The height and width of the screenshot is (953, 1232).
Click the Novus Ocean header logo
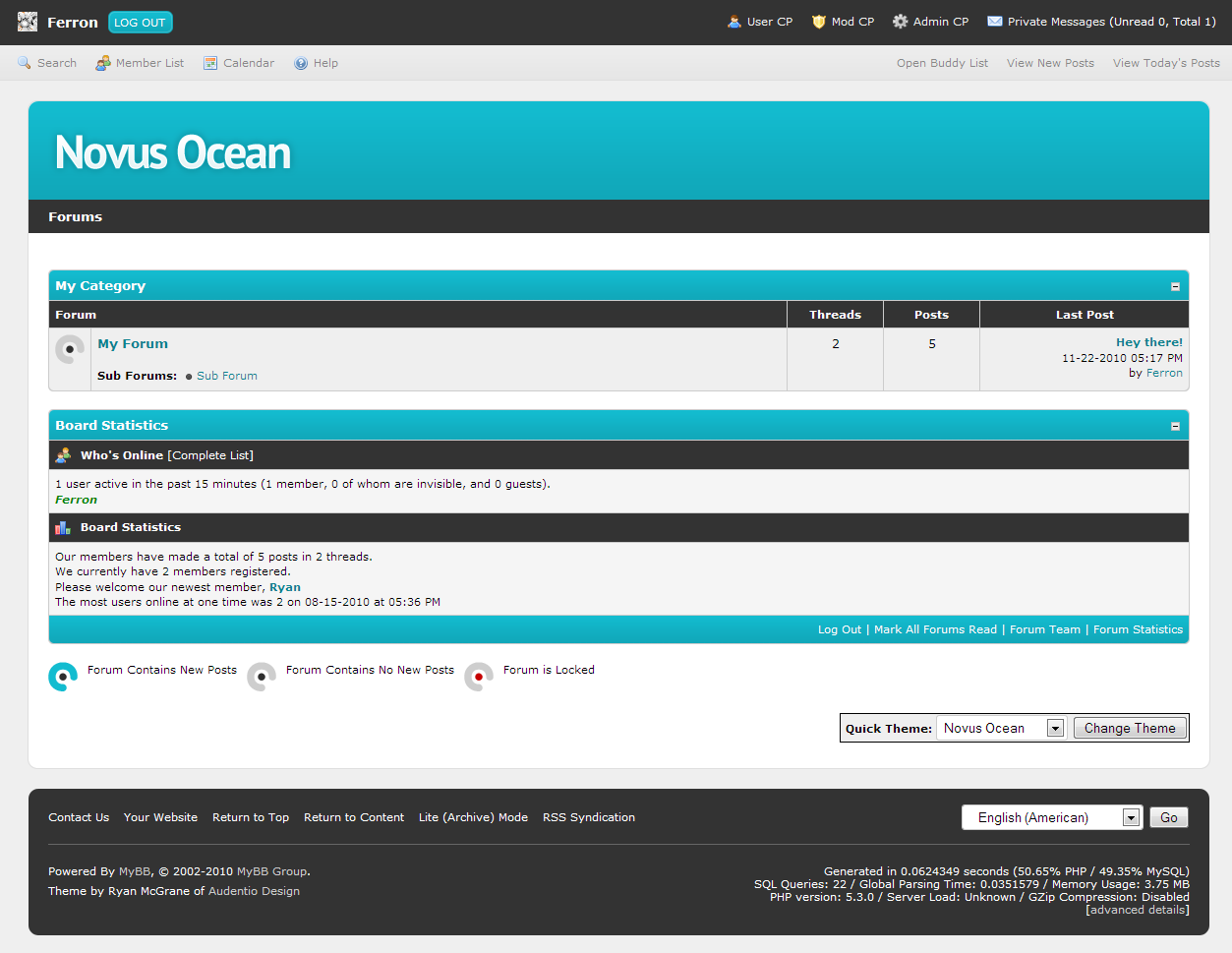coord(173,152)
